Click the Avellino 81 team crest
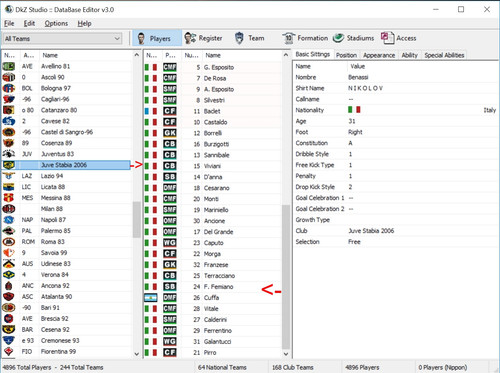This screenshot has width=500, height=373. click(x=9, y=66)
